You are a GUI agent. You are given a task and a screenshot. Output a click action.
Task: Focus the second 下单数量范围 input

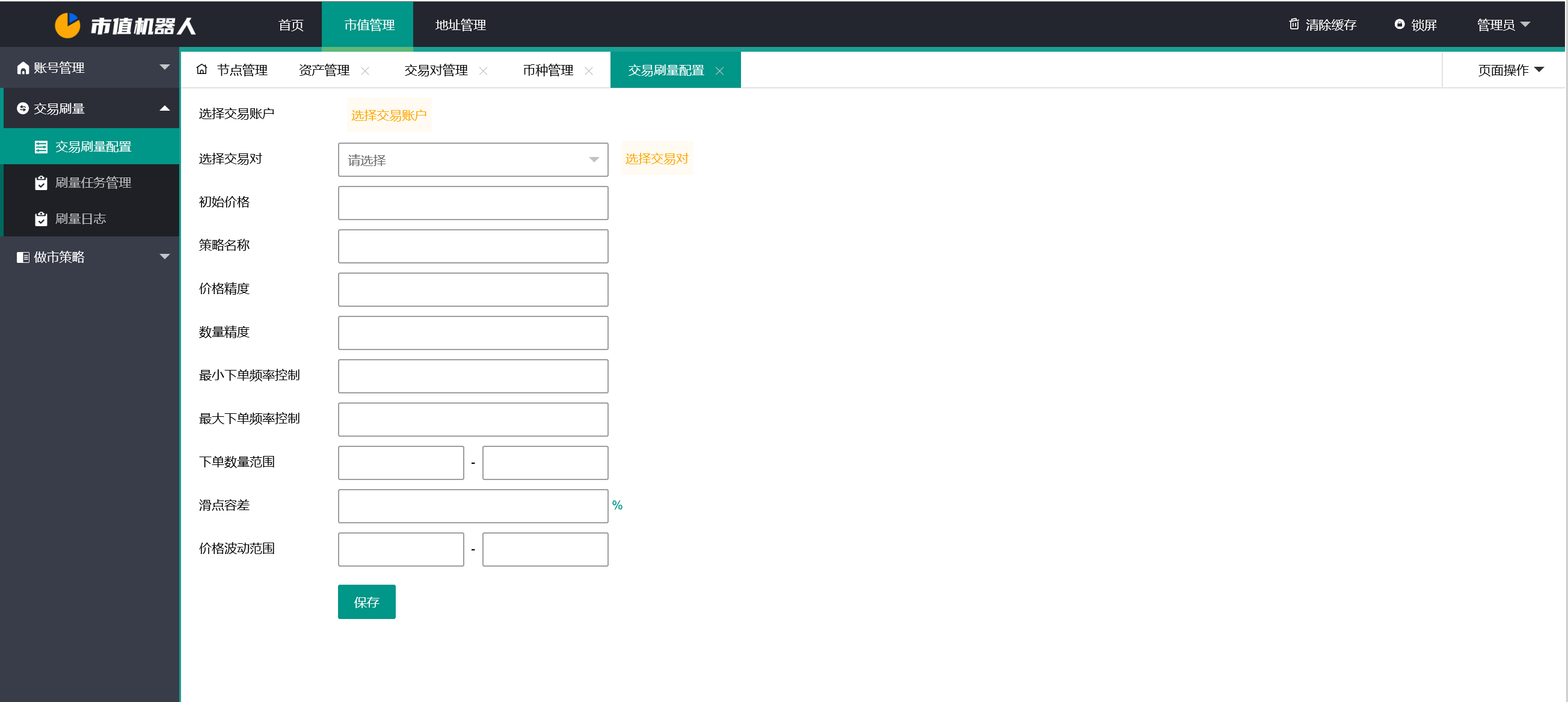pos(546,463)
